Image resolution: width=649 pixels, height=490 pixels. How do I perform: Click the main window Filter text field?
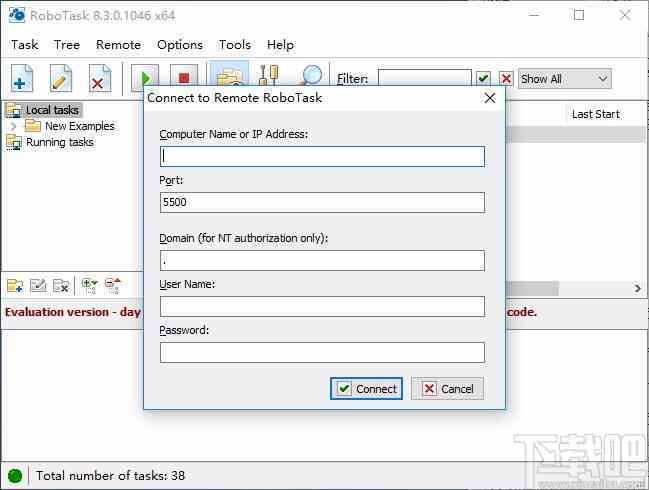click(424, 78)
